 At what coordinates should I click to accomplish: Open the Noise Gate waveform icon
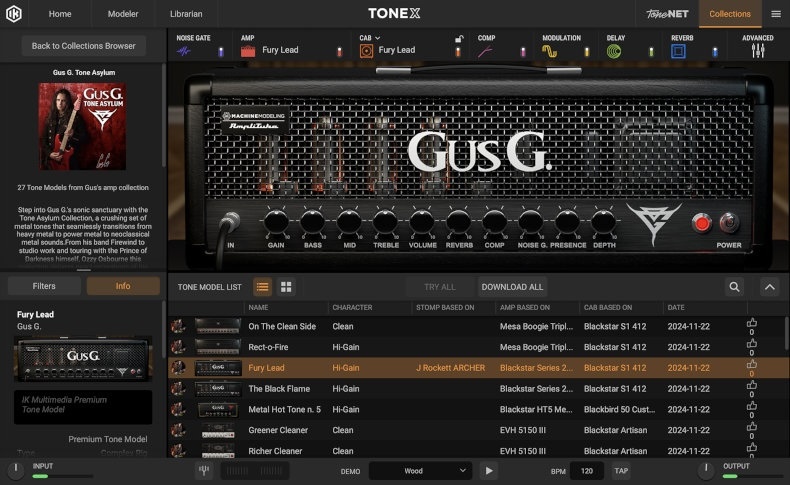pos(184,51)
